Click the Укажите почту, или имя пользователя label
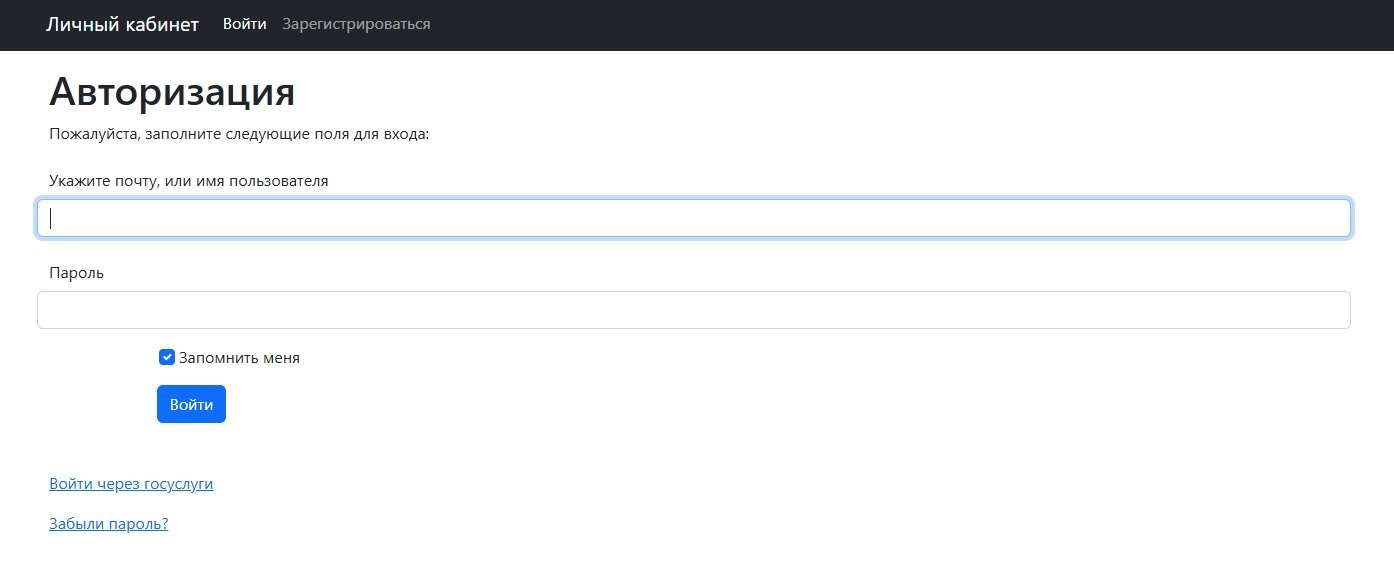Image resolution: width=1394 pixels, height=565 pixels. click(188, 181)
